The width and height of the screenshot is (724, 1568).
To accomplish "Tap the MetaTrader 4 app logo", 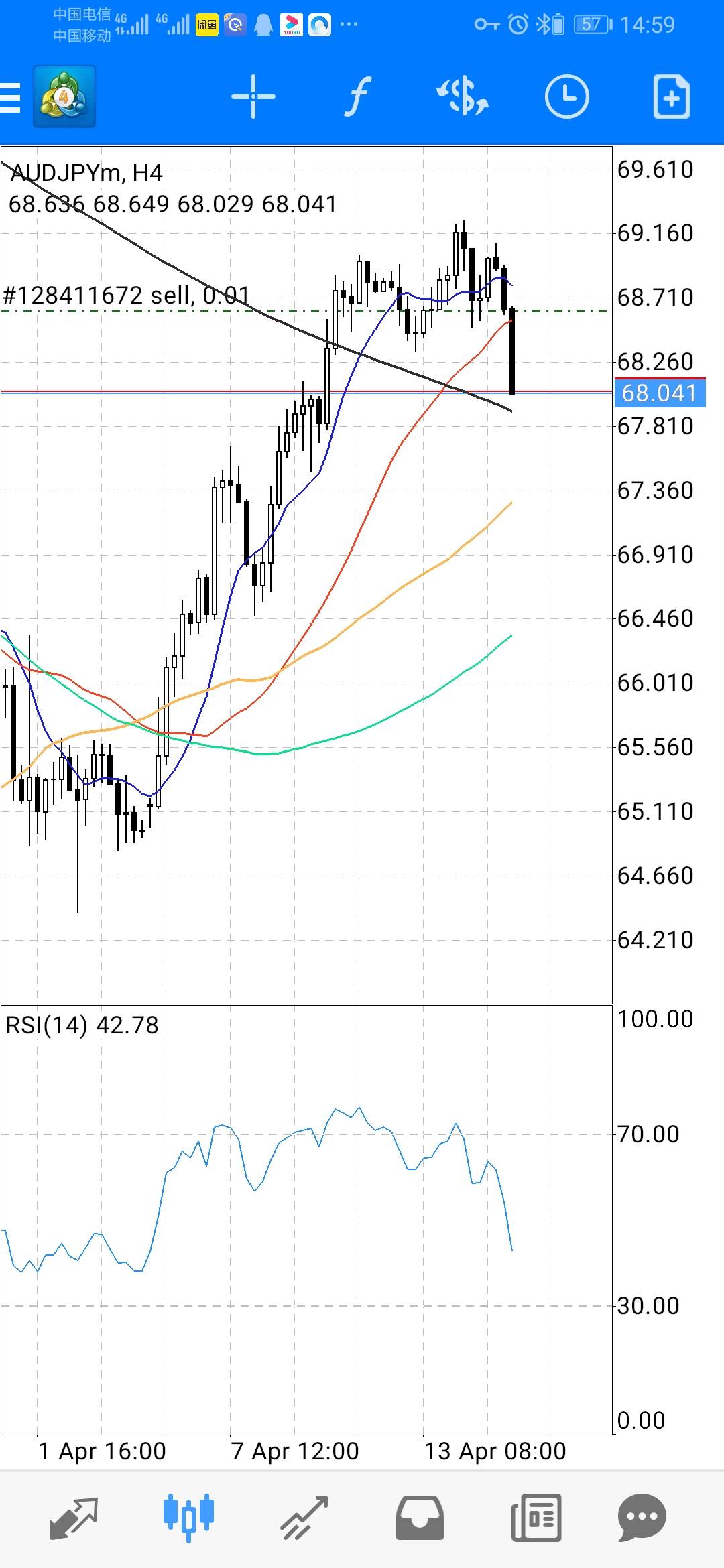I will coord(64,96).
